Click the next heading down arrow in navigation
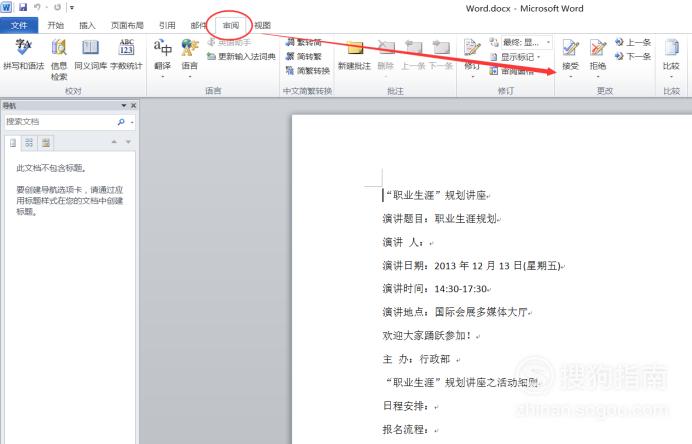The height and width of the screenshot is (444, 692). click(x=128, y=142)
